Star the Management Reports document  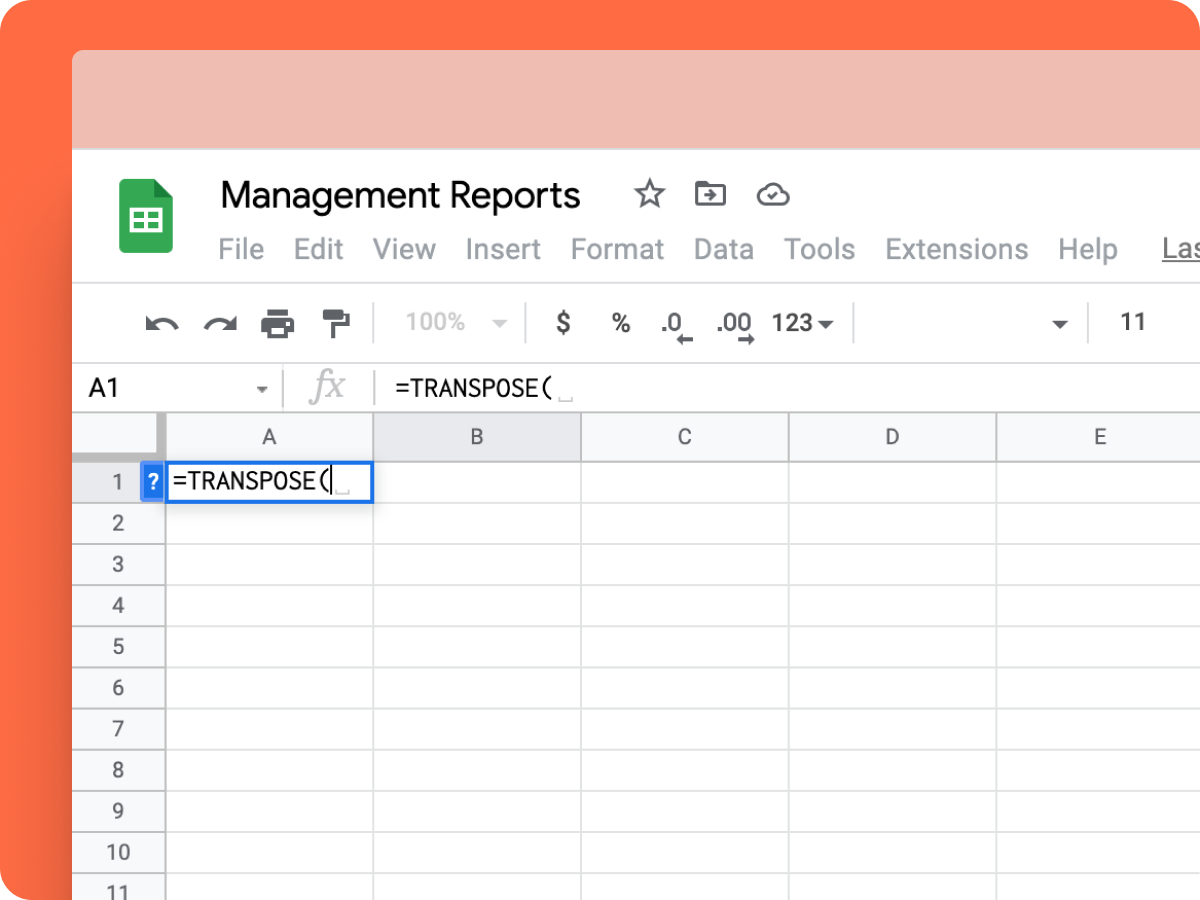point(650,194)
